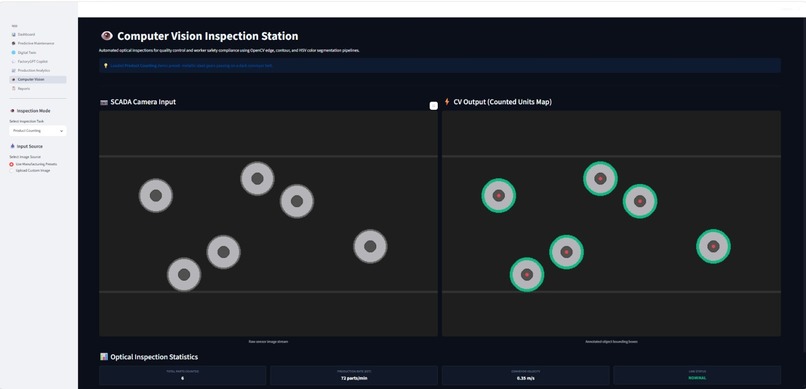
Task: Click the Dashboard sidebar icon
Action: 13,34
